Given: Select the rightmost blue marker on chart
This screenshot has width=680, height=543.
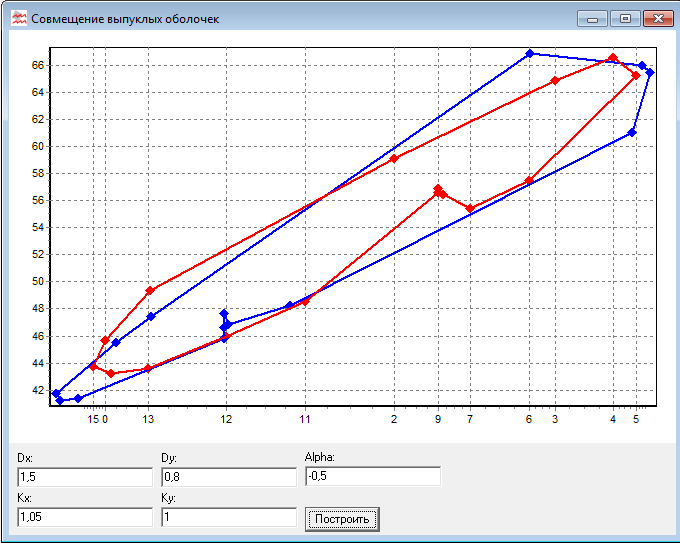Looking at the screenshot, I should tap(650, 72).
